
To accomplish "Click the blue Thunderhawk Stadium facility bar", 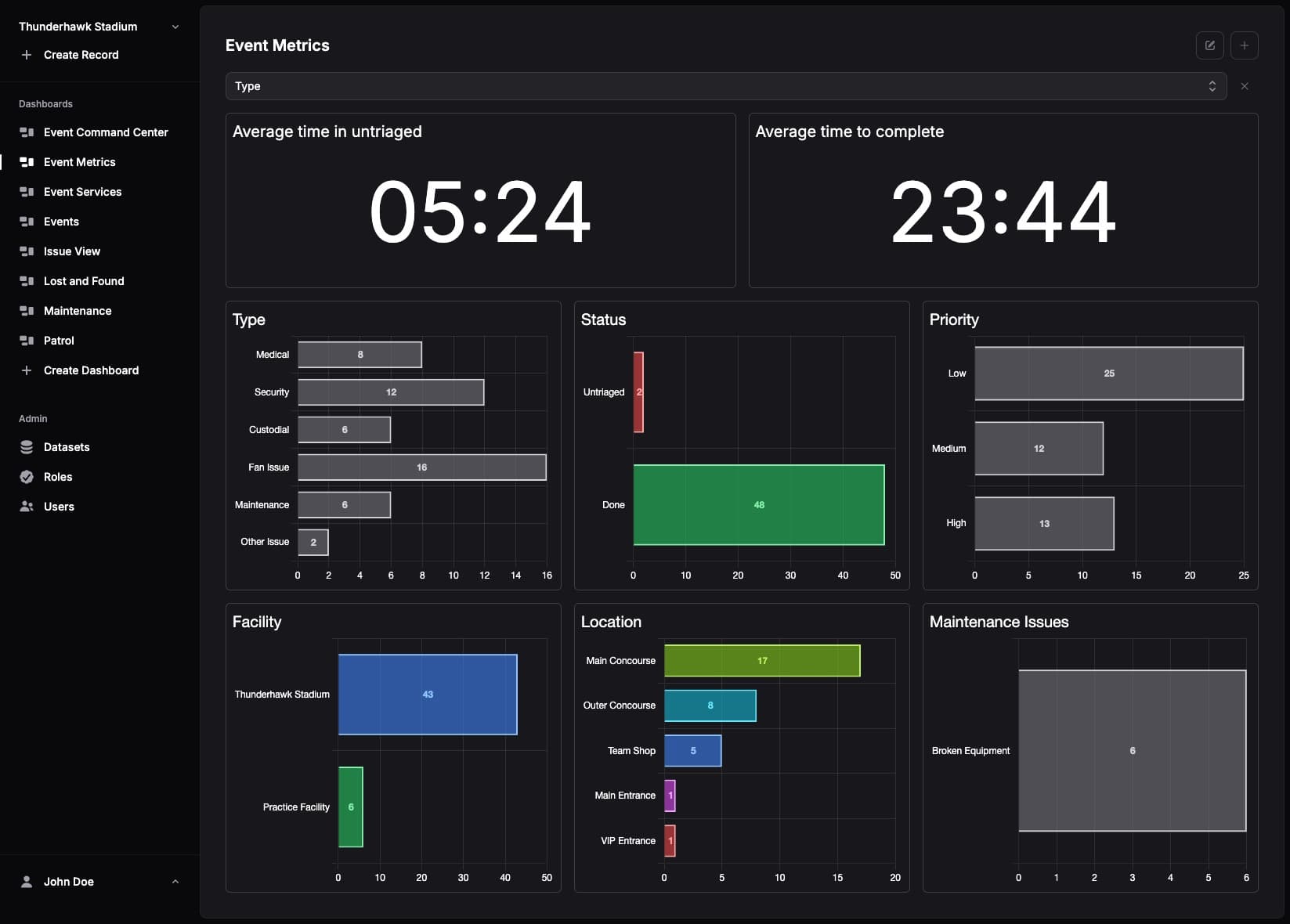I will click(x=428, y=695).
